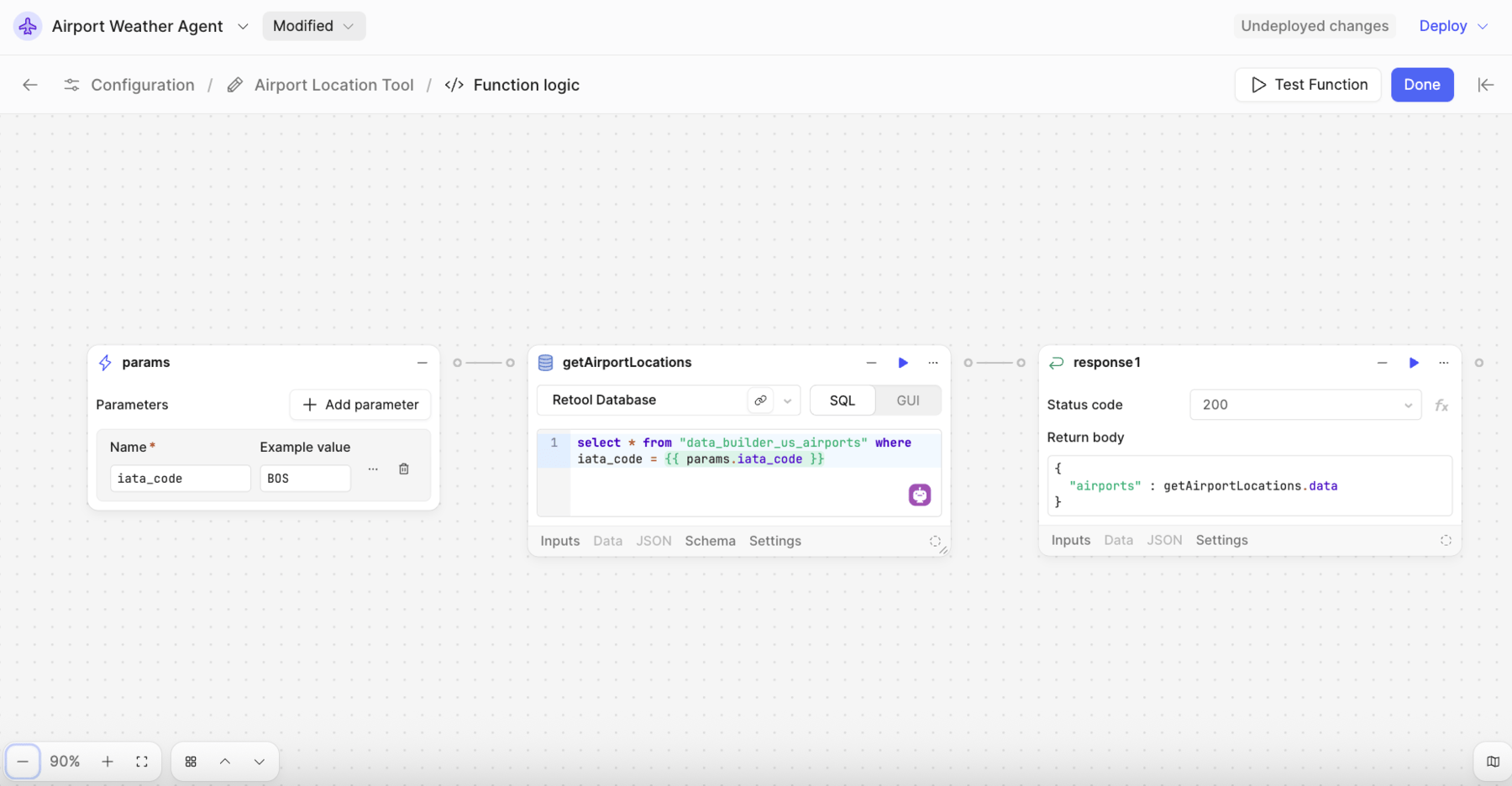
Task: Open the getAirportLocations overflow menu
Action: click(x=932, y=362)
